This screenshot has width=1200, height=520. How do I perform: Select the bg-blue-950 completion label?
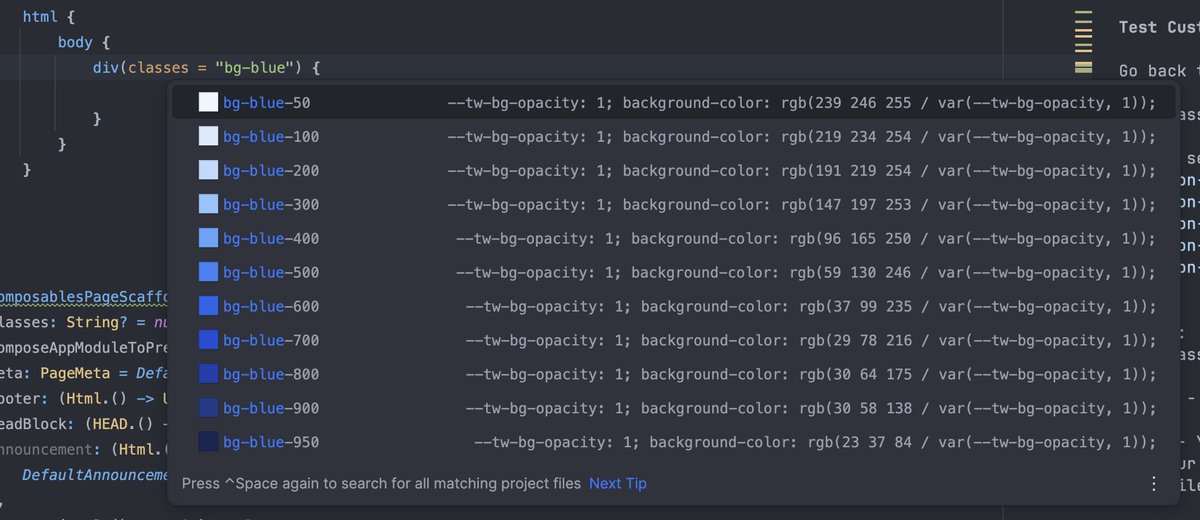pyautogui.click(x=271, y=442)
